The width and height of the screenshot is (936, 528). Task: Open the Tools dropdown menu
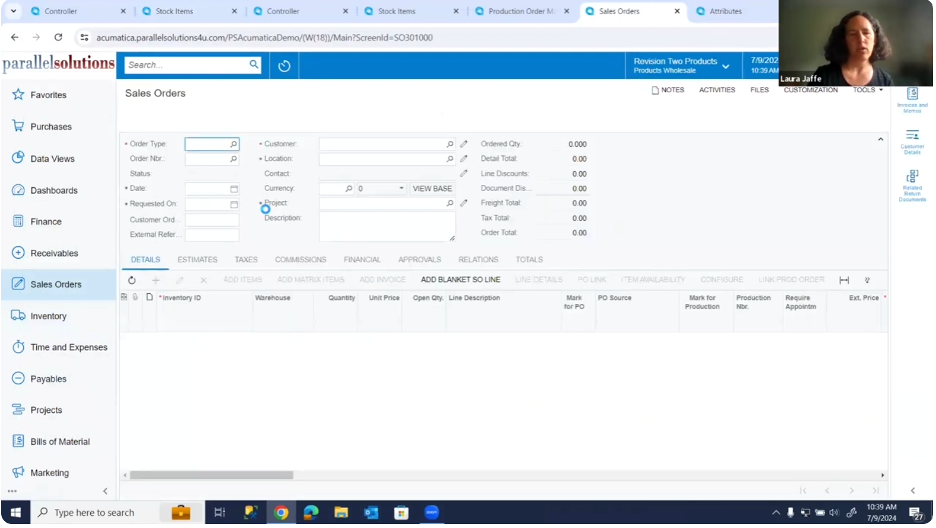pyautogui.click(x=867, y=90)
